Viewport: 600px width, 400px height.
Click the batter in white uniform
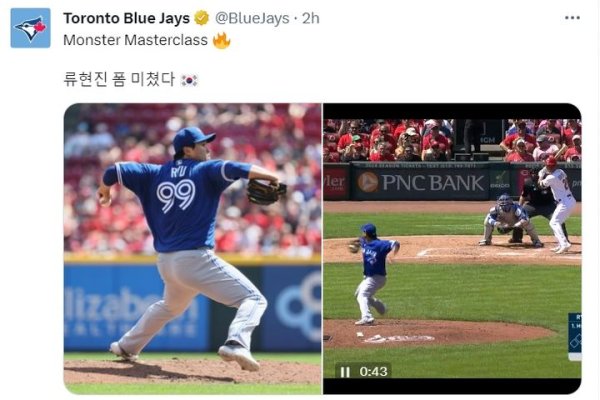[x=558, y=204]
